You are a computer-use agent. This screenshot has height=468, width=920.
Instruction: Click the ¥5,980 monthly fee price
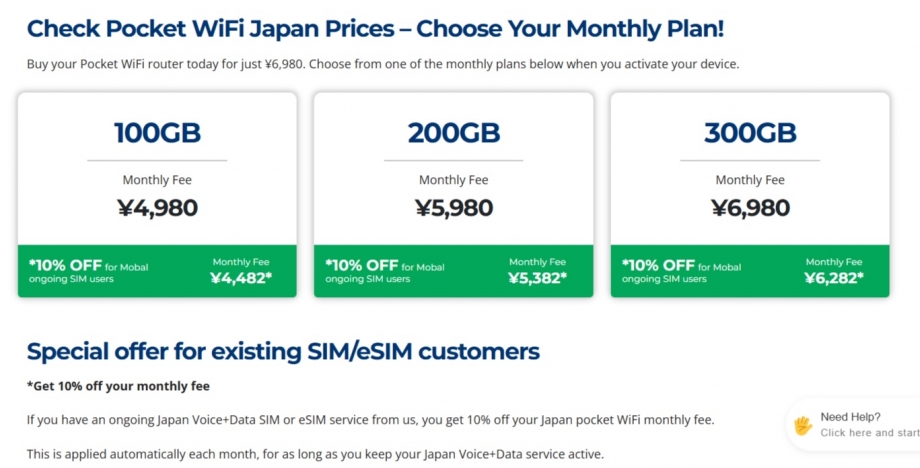pyautogui.click(x=453, y=208)
